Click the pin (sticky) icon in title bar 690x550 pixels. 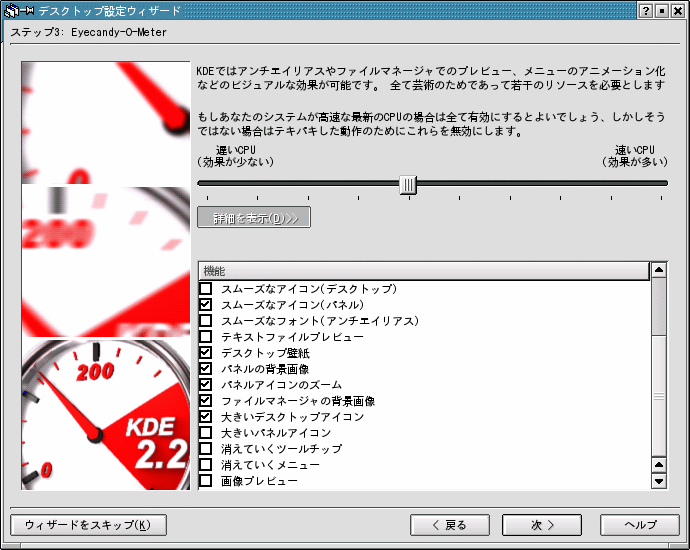click(x=27, y=11)
